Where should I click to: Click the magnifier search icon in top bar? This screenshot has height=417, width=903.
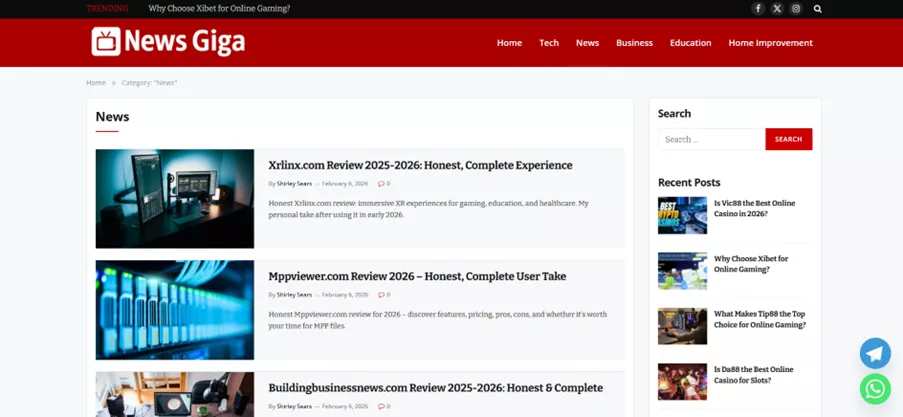coord(817,8)
